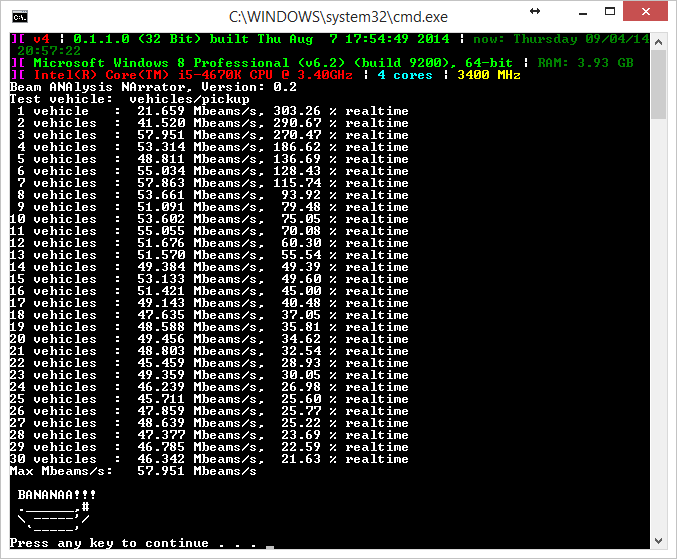Viewport: 677px width, 559px height.
Task: Click the 'Beam ANAlysis NArrator, Version: 0.2' line
Action: tap(153, 87)
